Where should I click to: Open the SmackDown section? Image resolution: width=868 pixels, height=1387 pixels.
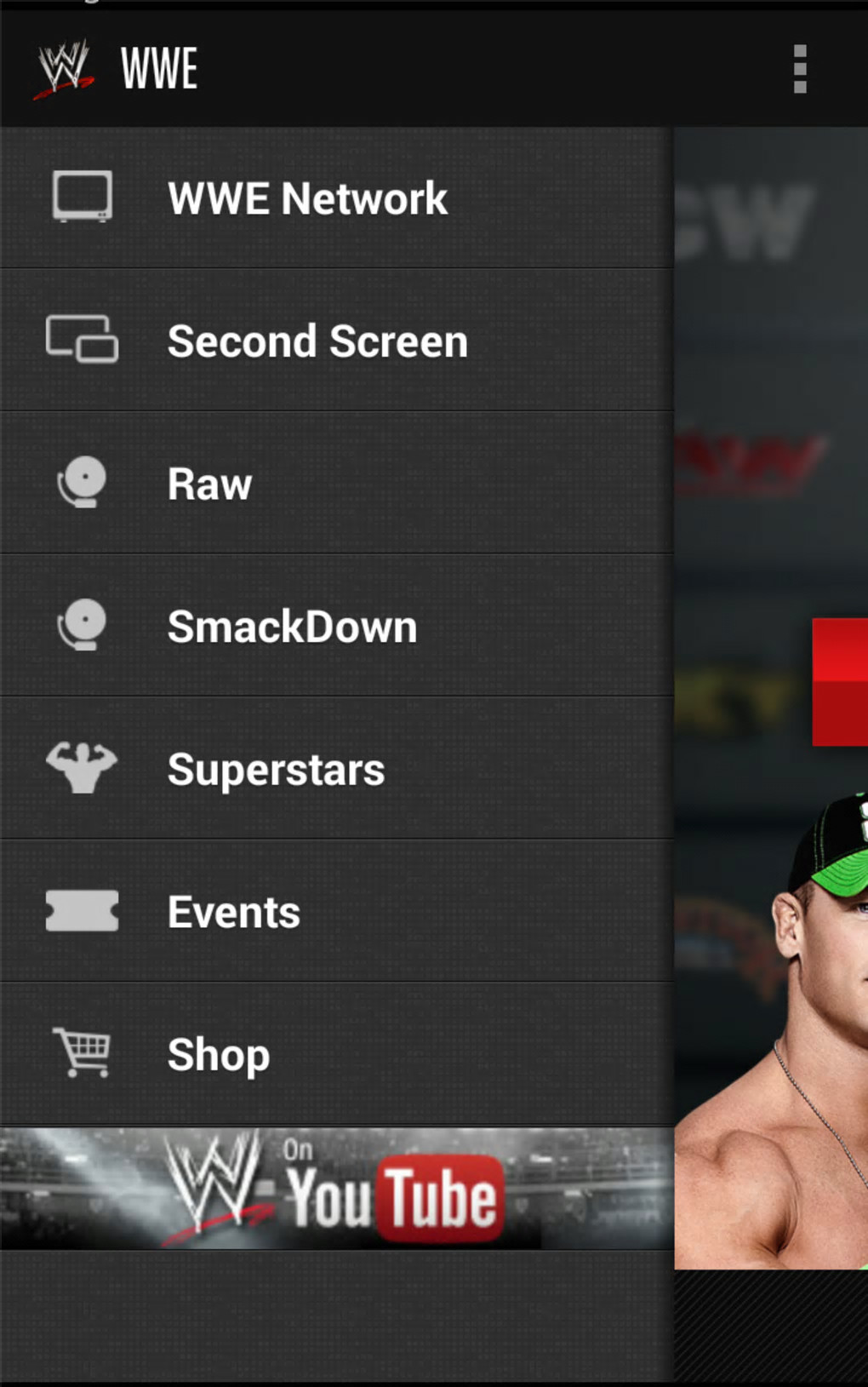click(x=337, y=627)
